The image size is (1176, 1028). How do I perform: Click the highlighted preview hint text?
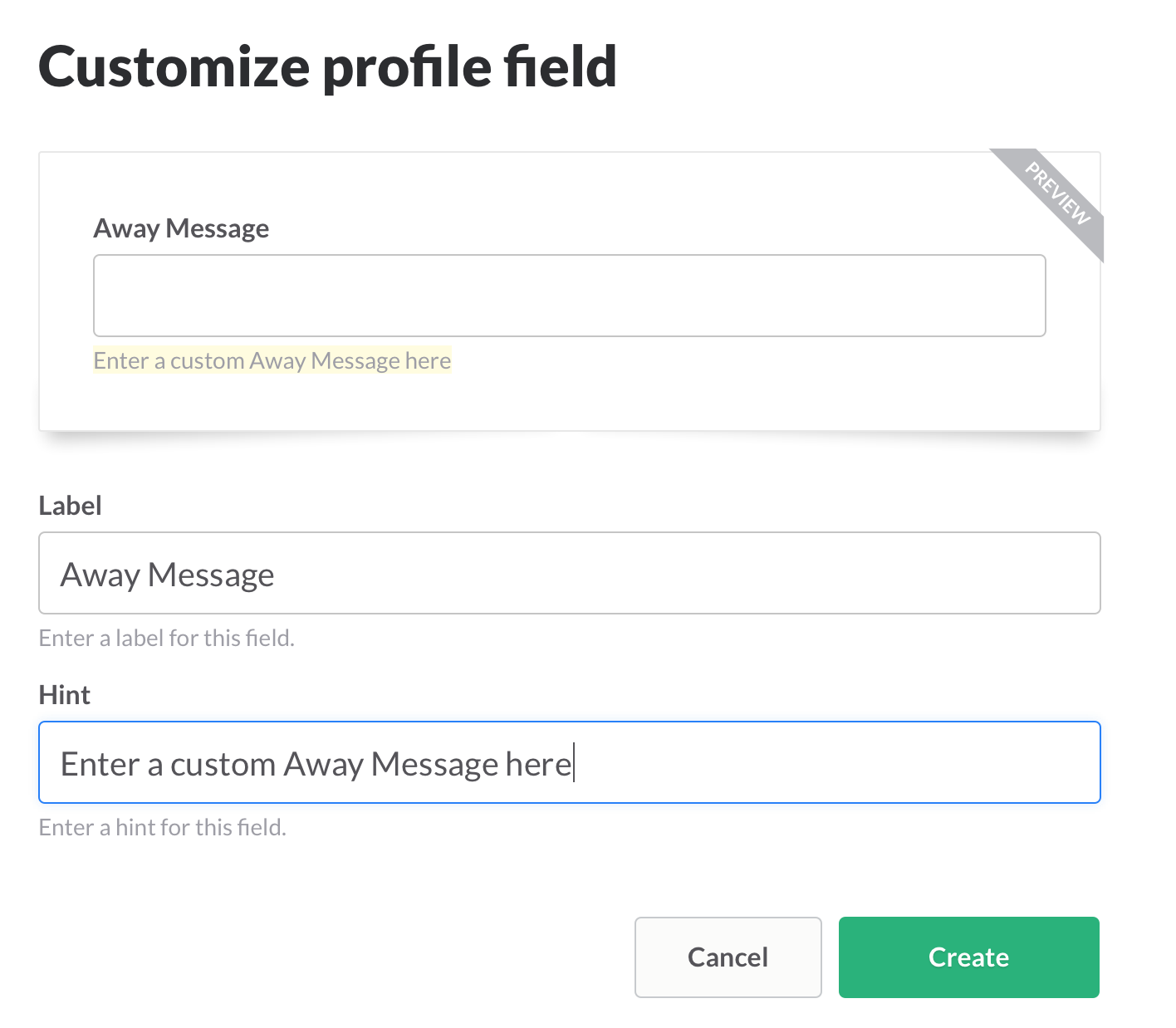[x=272, y=360]
